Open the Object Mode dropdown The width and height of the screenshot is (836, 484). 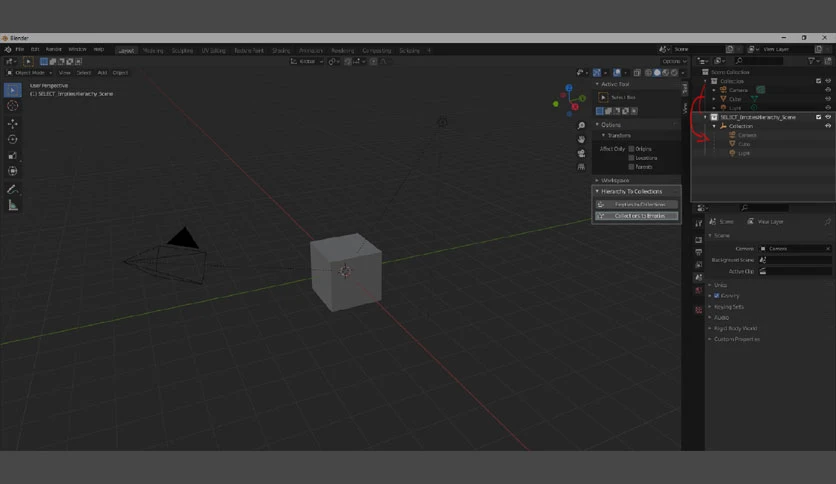click(29, 72)
